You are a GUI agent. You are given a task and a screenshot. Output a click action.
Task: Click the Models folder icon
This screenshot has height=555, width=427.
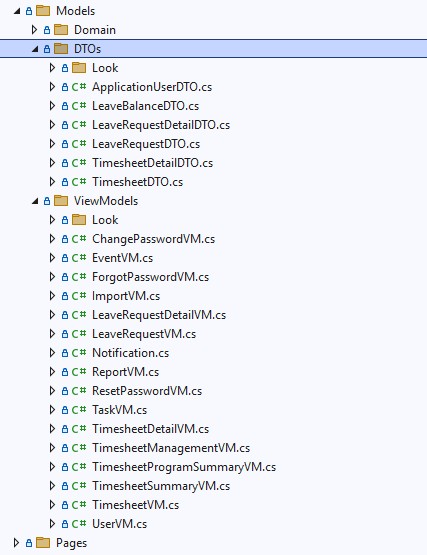[x=43, y=11]
